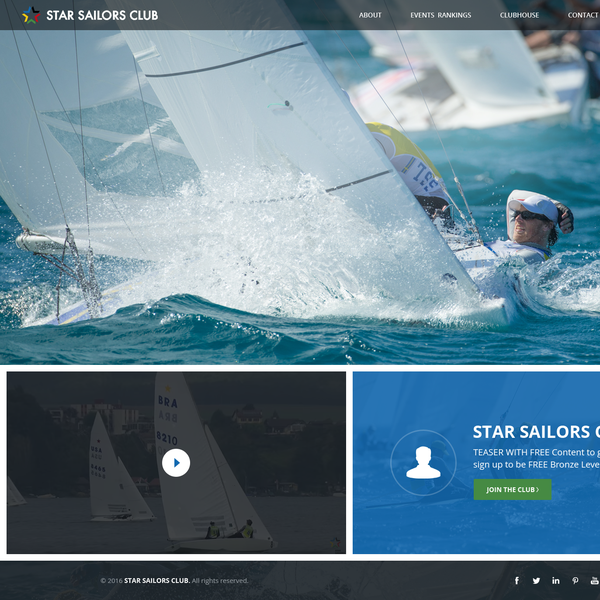Click the member profile silhouette icon
600x600 pixels.
point(423,463)
